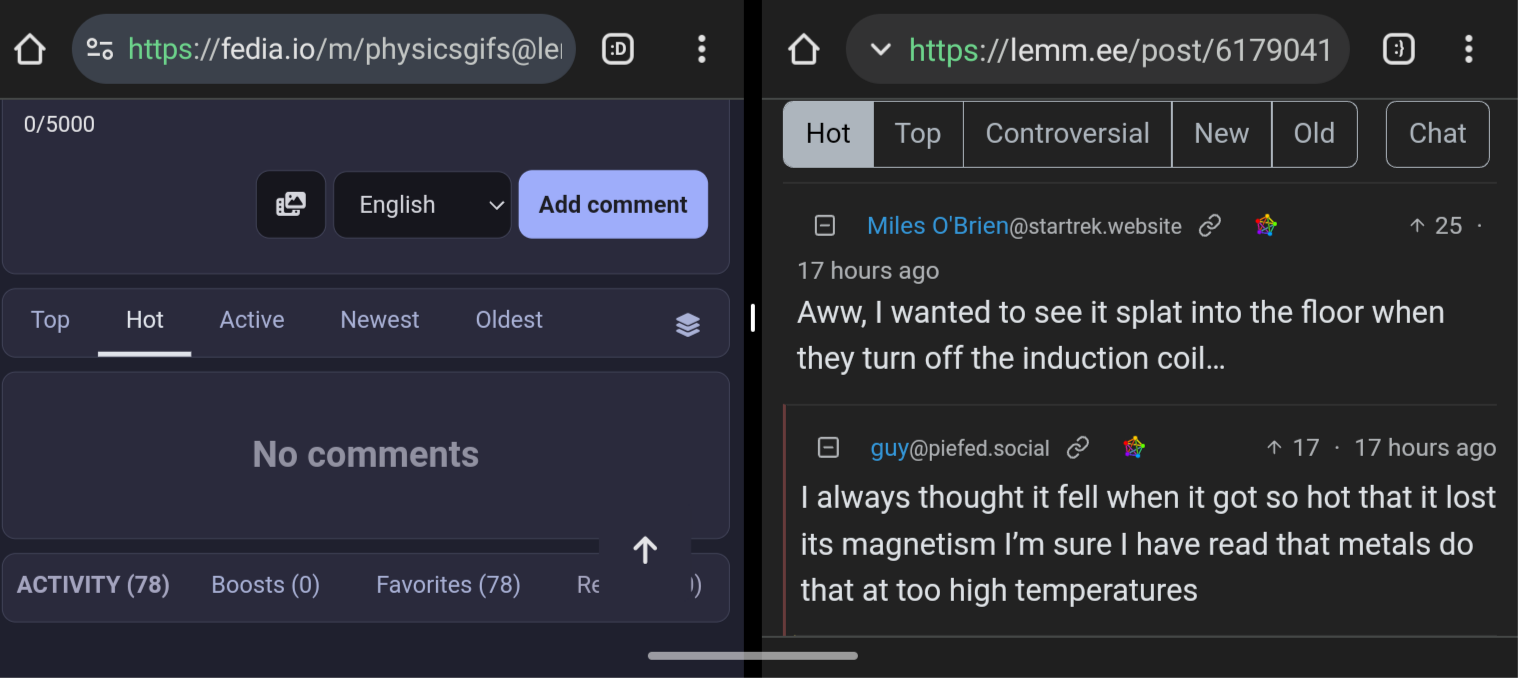Expand the lemm.ee address bar chevron
This screenshot has width=1518, height=678.
pyautogui.click(x=880, y=49)
